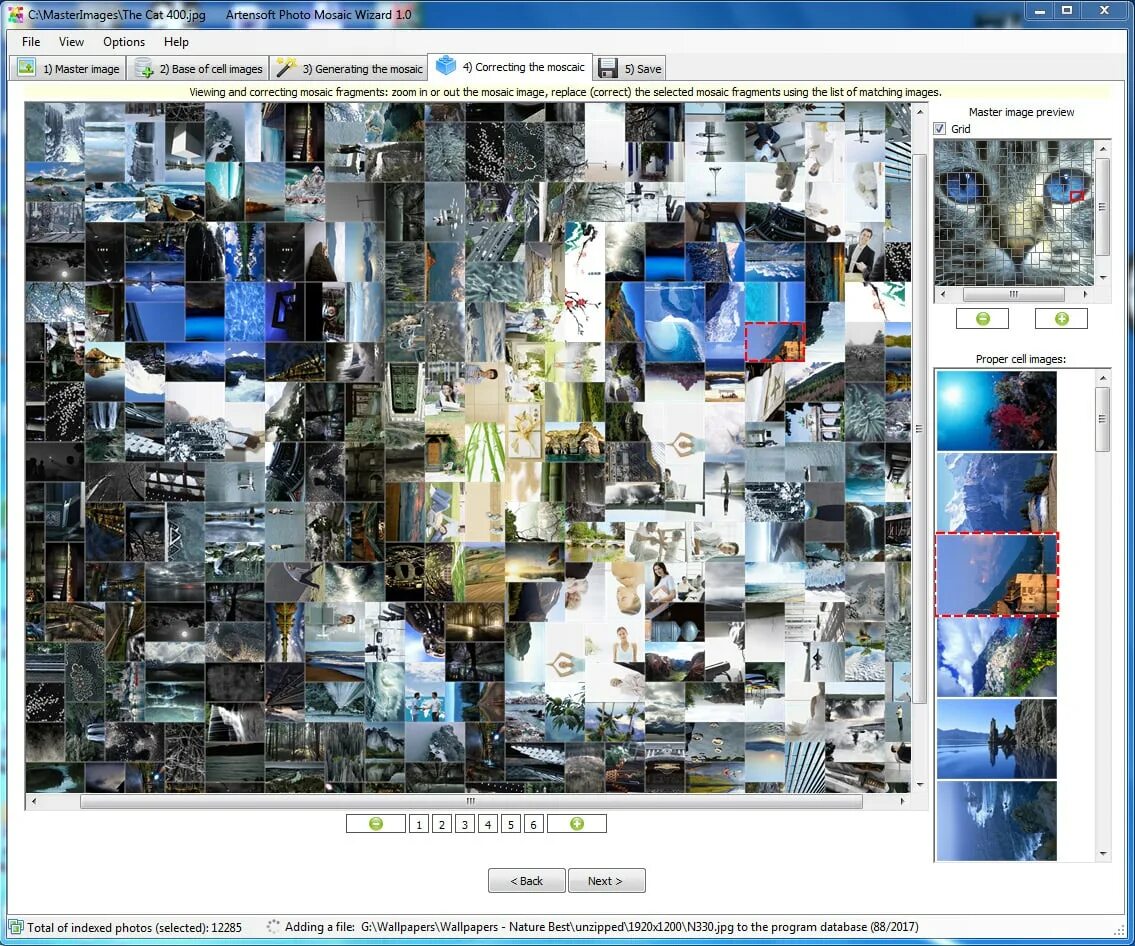Select the red-outlined mosaic fragment
1135x946 pixels.
775,342
